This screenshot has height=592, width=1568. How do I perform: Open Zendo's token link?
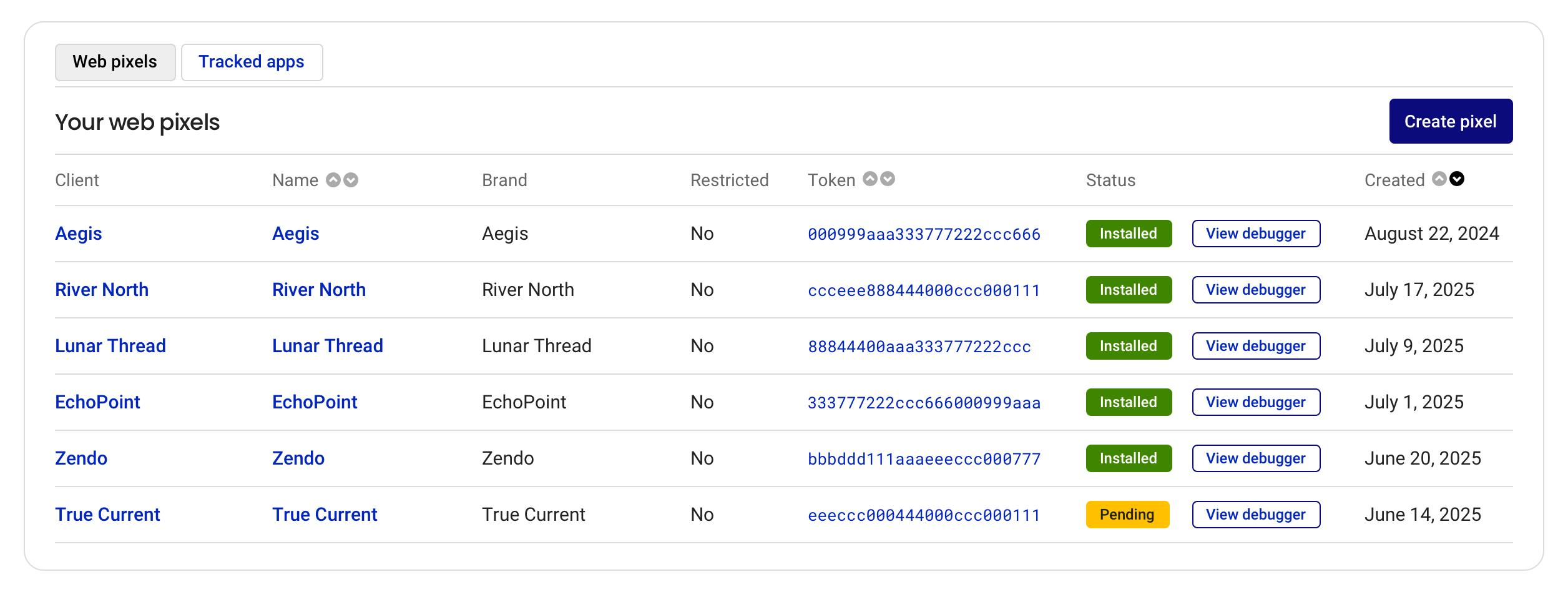coord(923,458)
